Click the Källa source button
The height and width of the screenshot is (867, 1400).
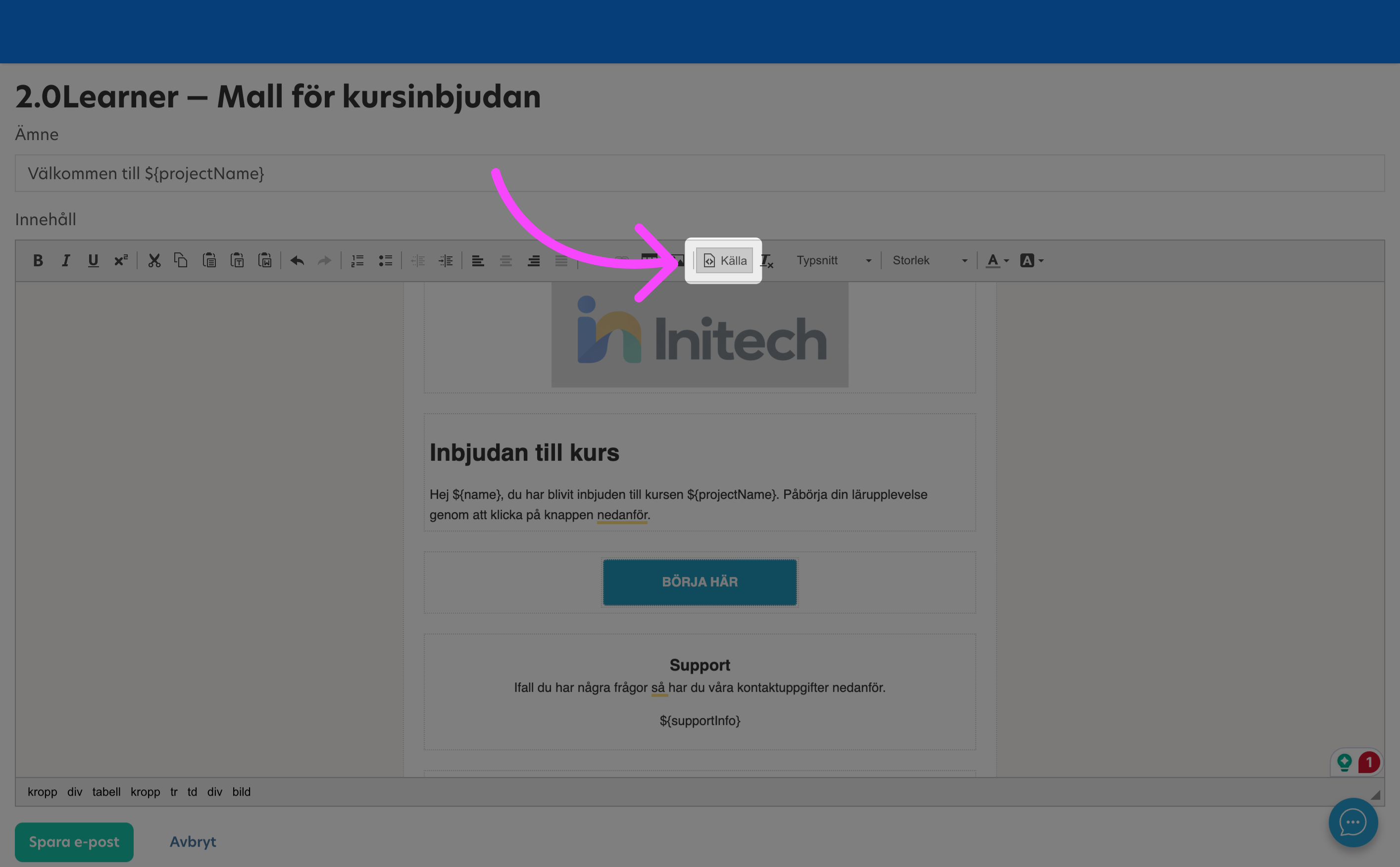click(724, 260)
